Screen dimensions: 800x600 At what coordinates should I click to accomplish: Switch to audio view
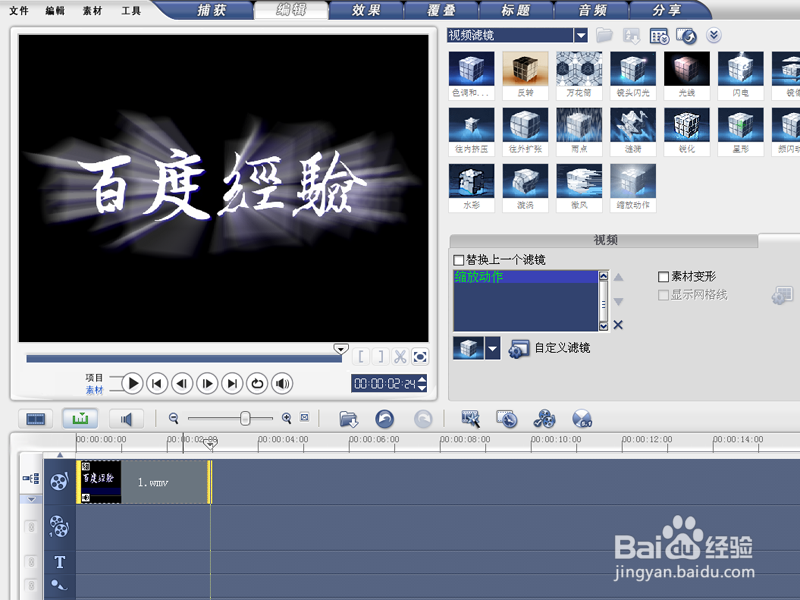click(126, 419)
